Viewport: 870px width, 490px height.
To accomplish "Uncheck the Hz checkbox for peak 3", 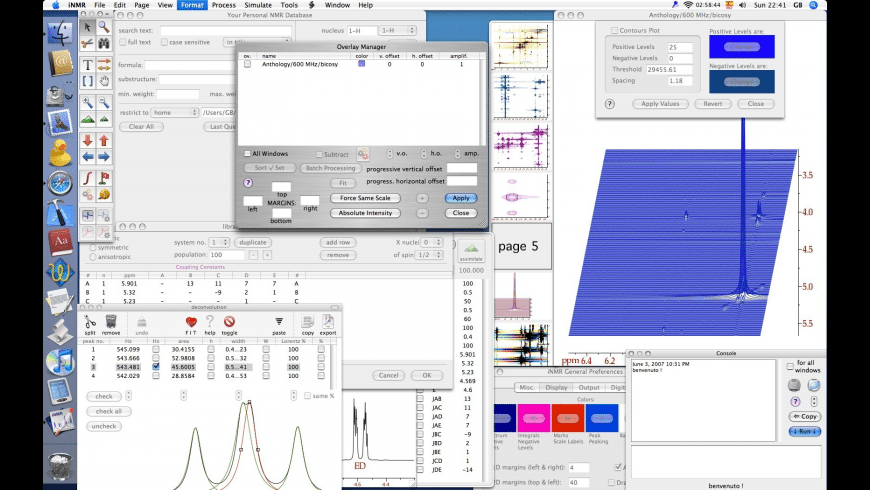I will click(x=155, y=366).
